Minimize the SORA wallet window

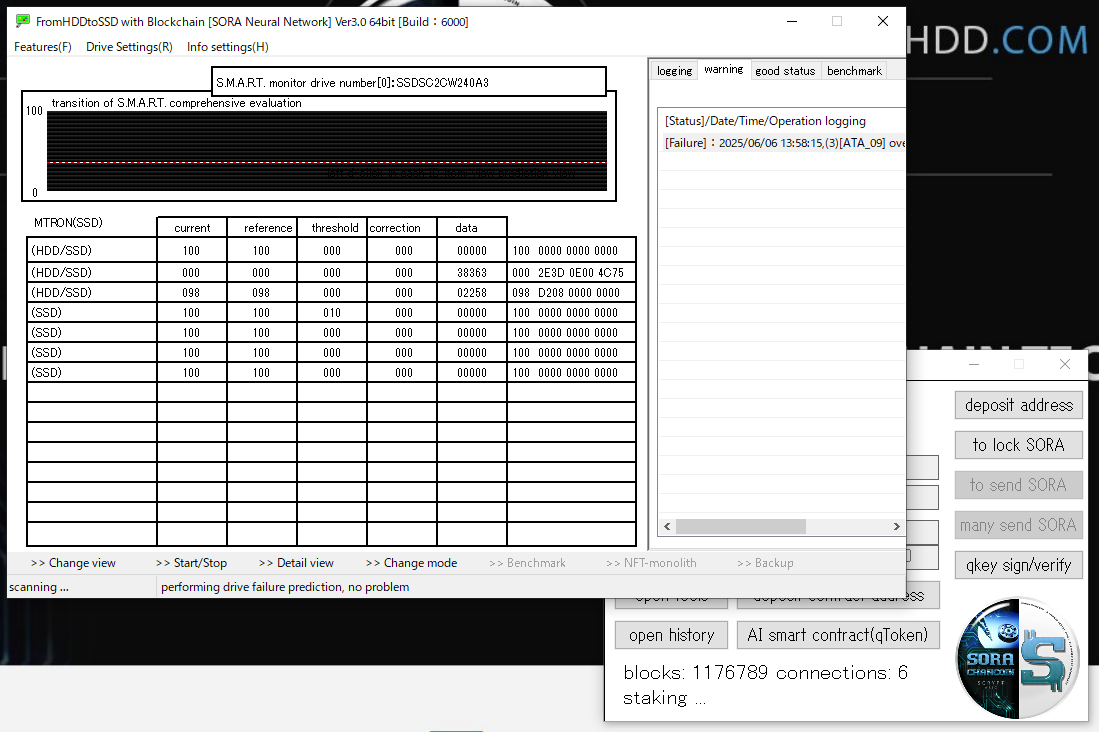point(974,364)
